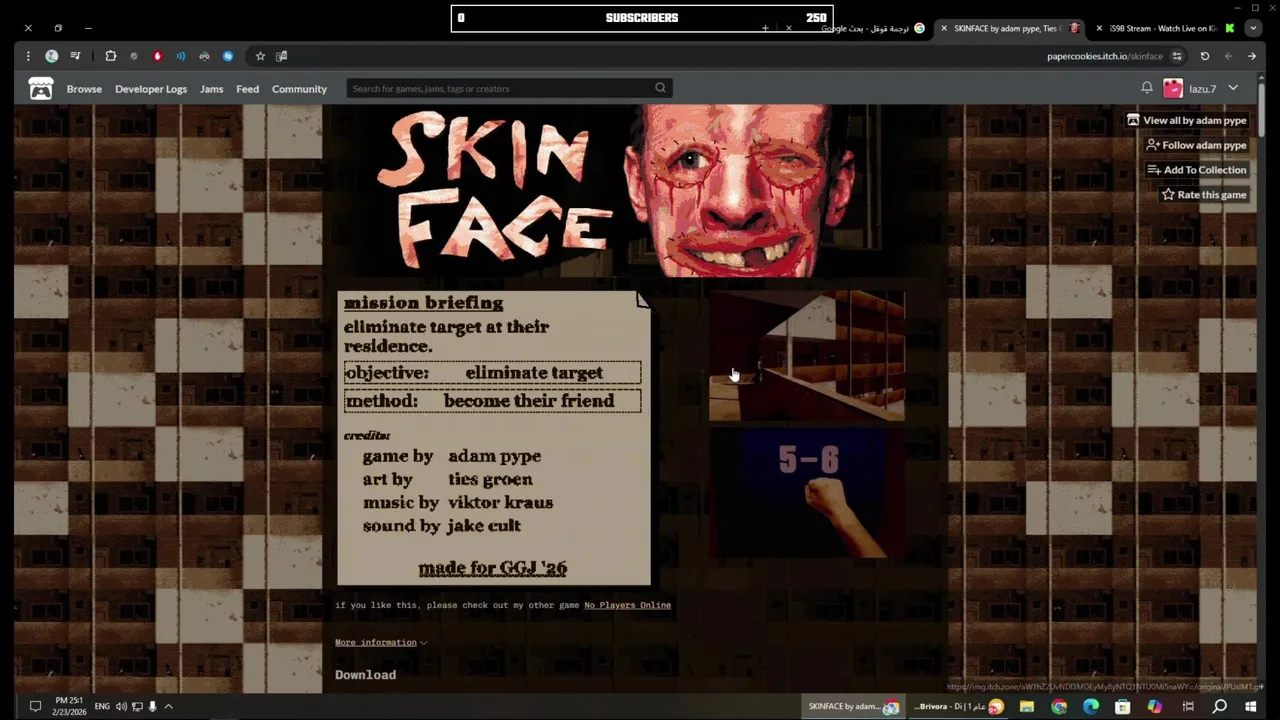Open the Extensions puzzle icon
The image size is (1280, 720).
(x=110, y=56)
